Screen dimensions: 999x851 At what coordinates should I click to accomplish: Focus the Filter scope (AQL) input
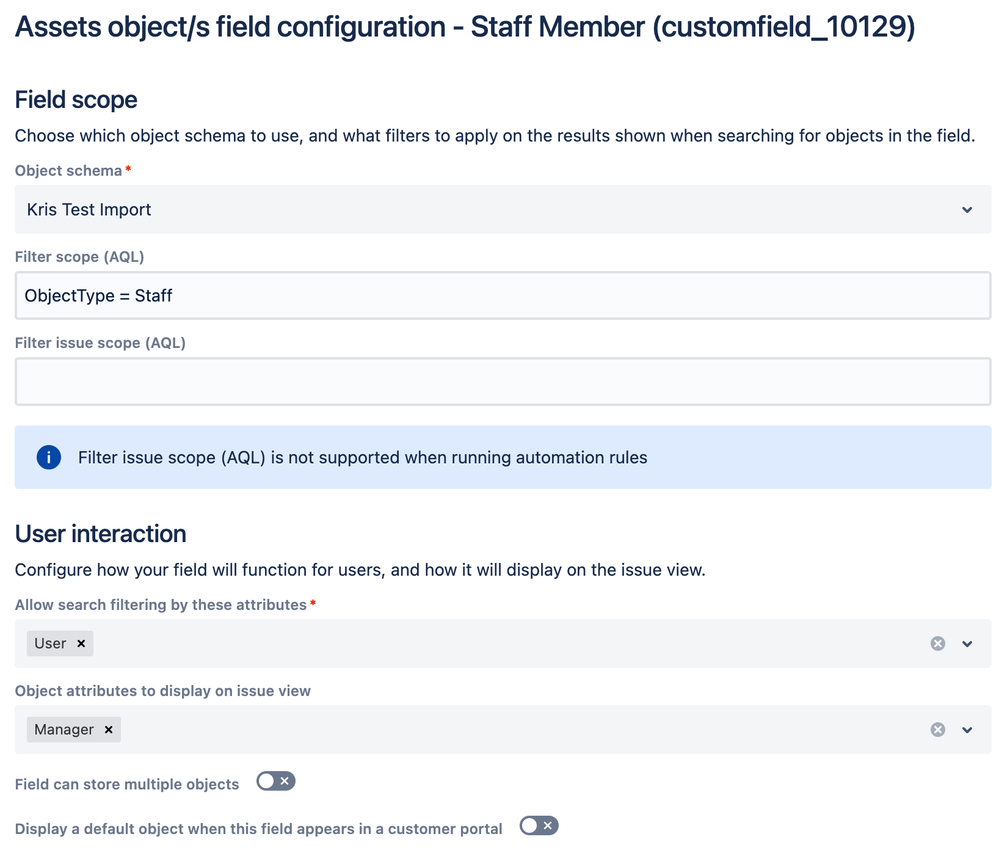click(x=503, y=296)
